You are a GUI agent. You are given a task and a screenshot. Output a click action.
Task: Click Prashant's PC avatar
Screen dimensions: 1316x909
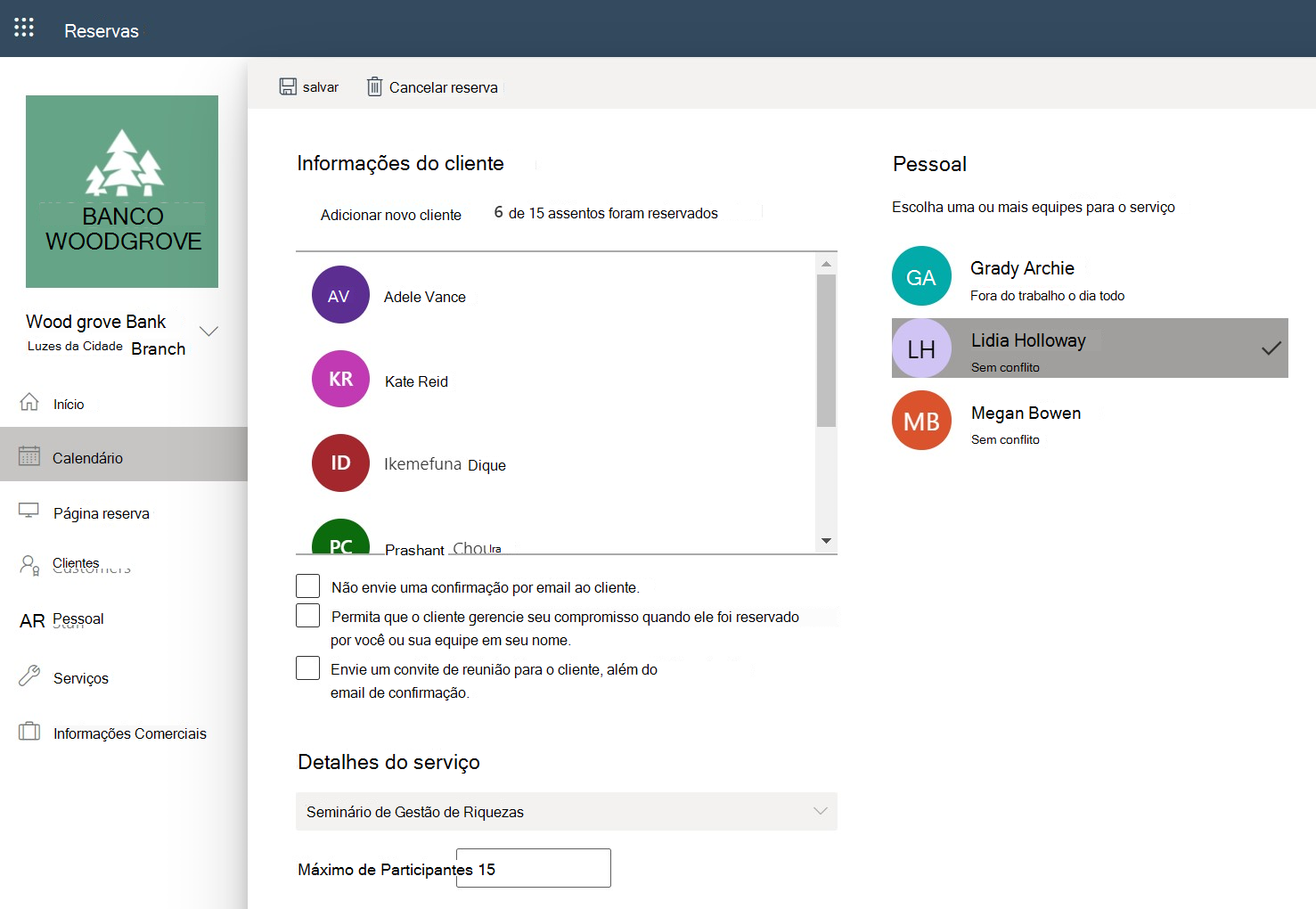point(340,536)
